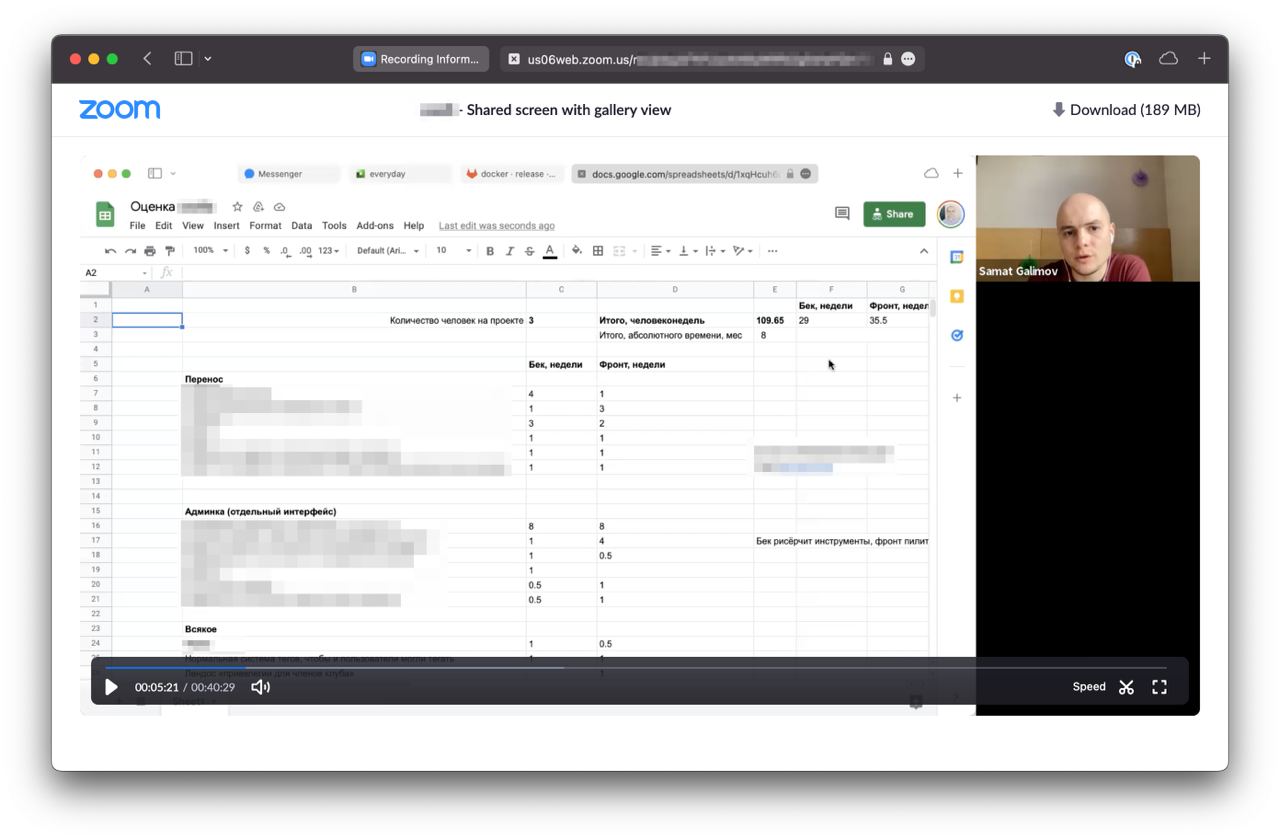Select the us06web.zoom.us address bar
Viewport: 1280px width, 839px height.
[711, 59]
